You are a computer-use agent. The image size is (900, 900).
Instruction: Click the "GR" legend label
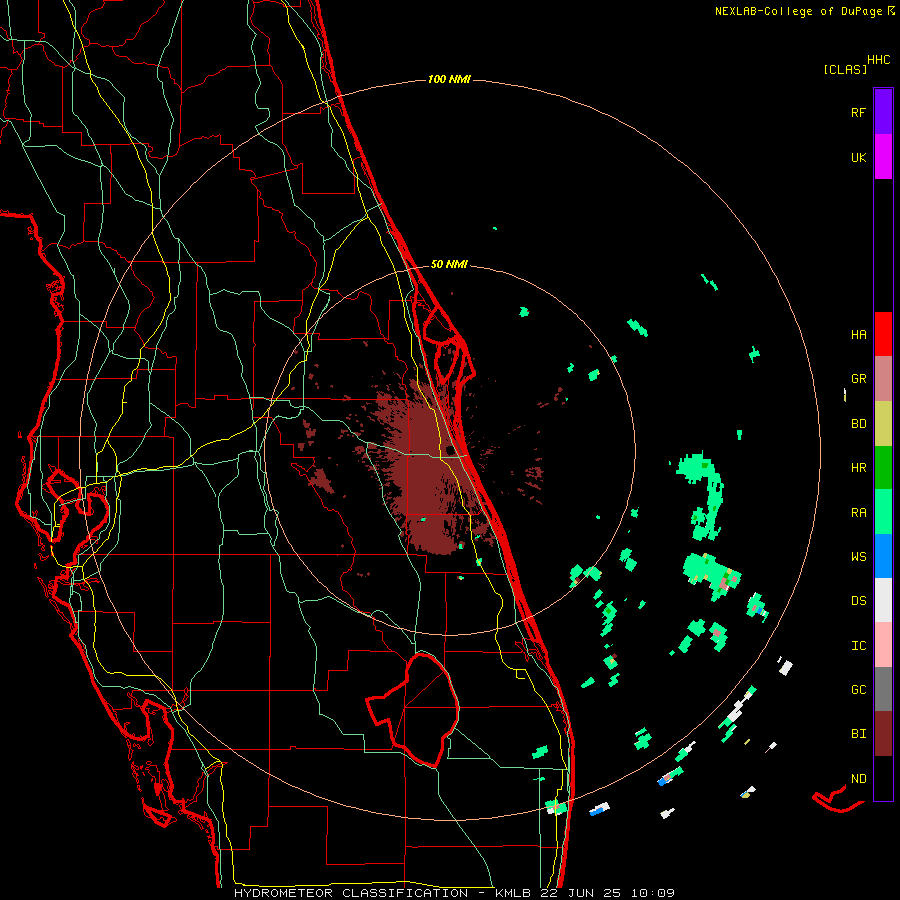[858, 379]
